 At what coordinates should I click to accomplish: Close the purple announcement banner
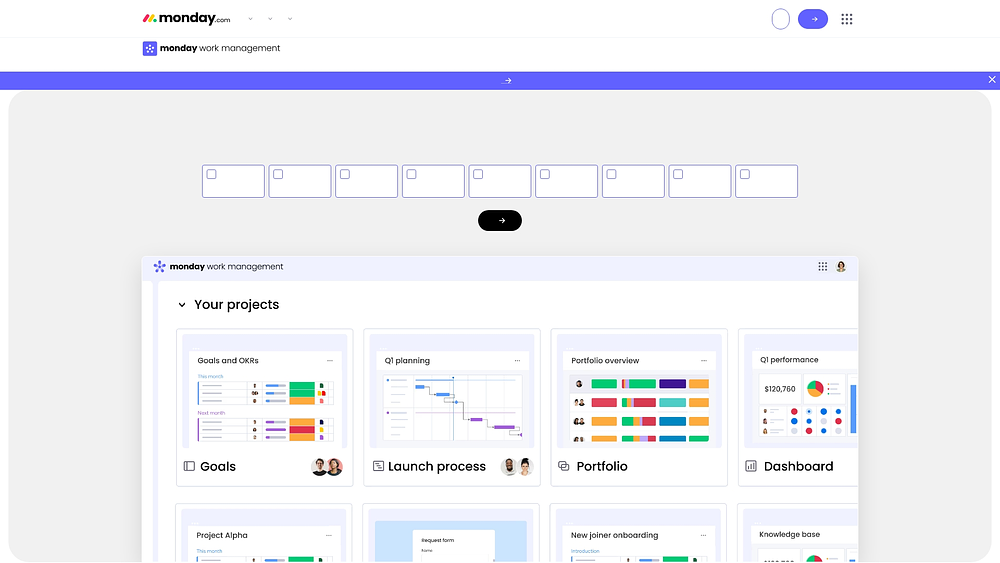point(992,80)
